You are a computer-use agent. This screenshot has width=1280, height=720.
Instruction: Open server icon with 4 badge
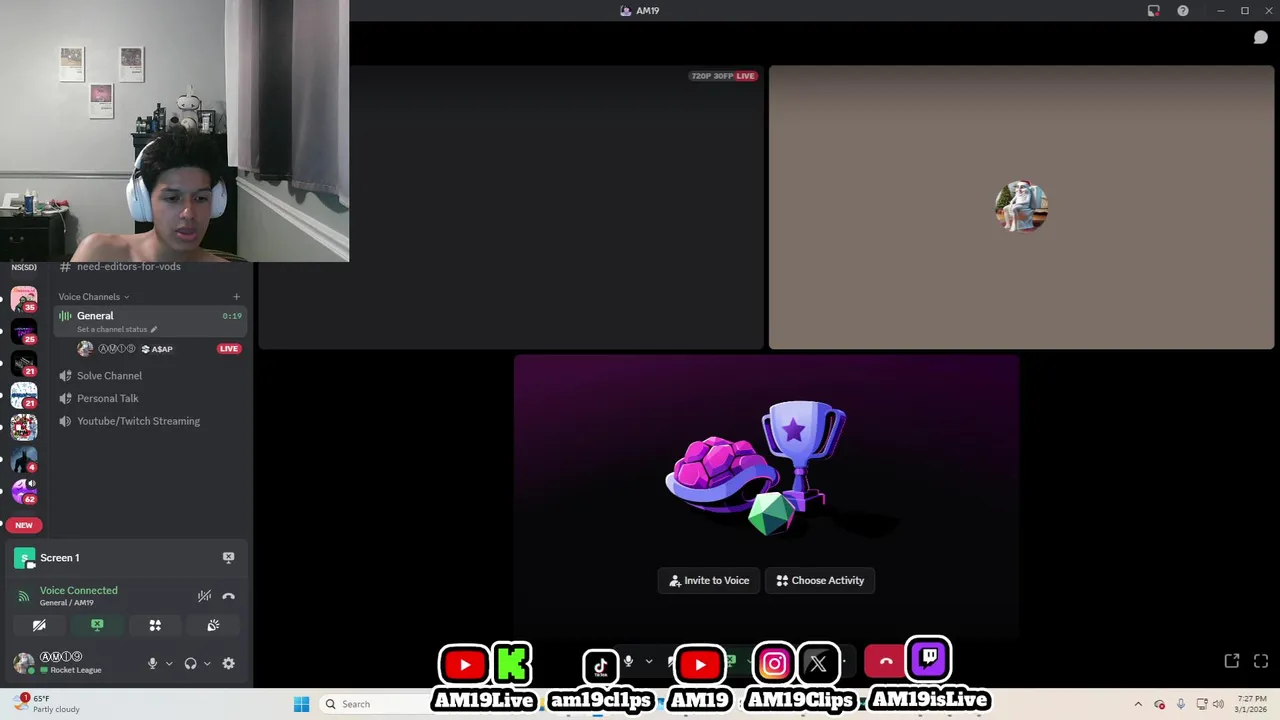point(24,459)
